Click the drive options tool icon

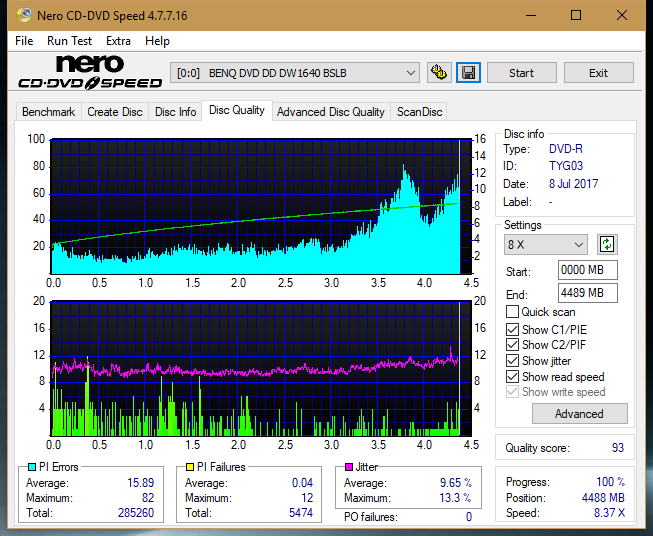point(439,73)
